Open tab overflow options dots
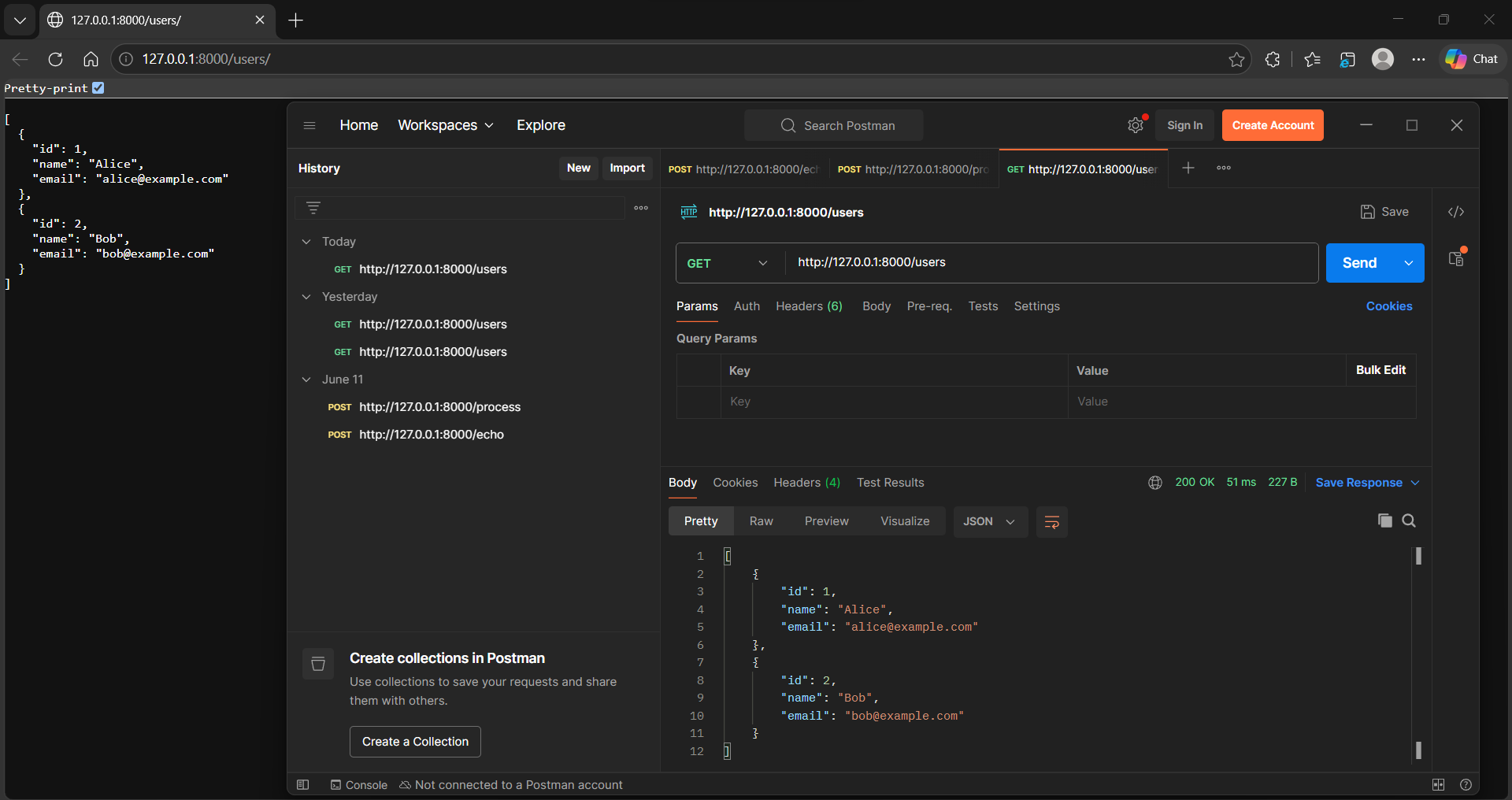The height and width of the screenshot is (800, 1512). click(x=1224, y=168)
